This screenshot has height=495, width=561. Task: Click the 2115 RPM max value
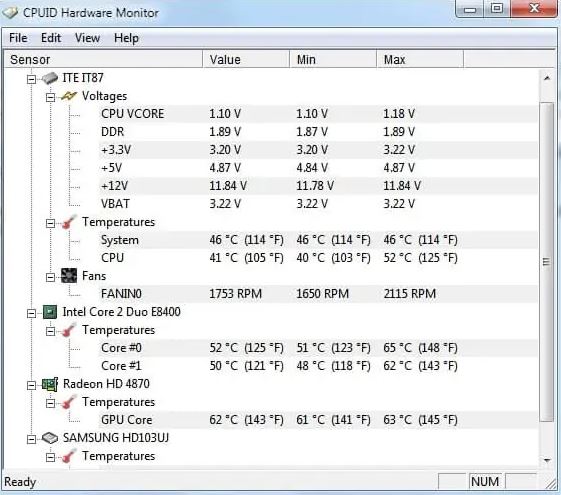point(410,294)
